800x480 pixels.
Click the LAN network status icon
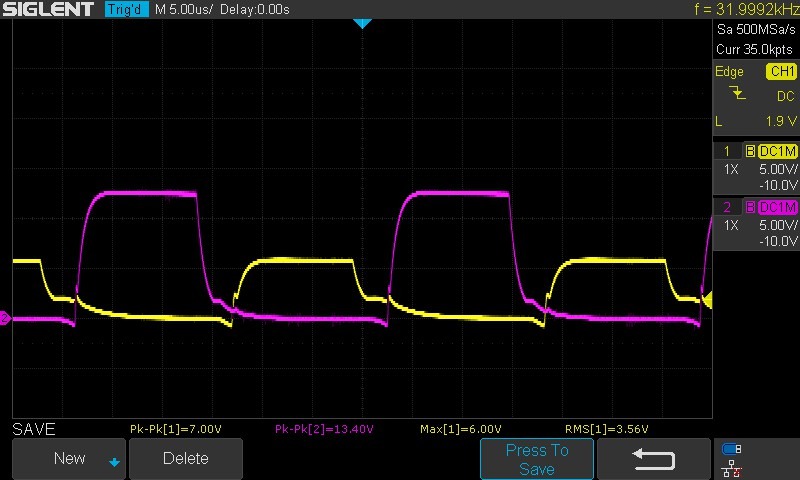pyautogui.click(x=732, y=468)
